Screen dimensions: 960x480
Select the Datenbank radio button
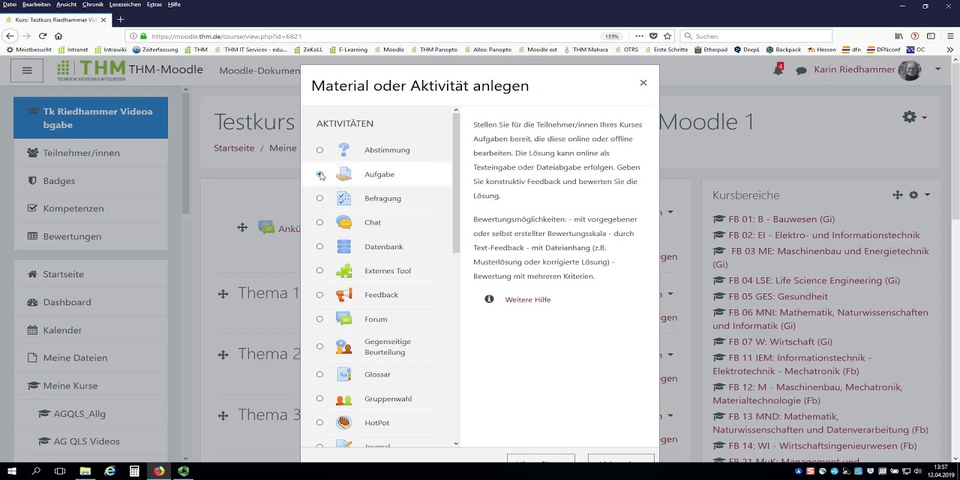(x=320, y=247)
